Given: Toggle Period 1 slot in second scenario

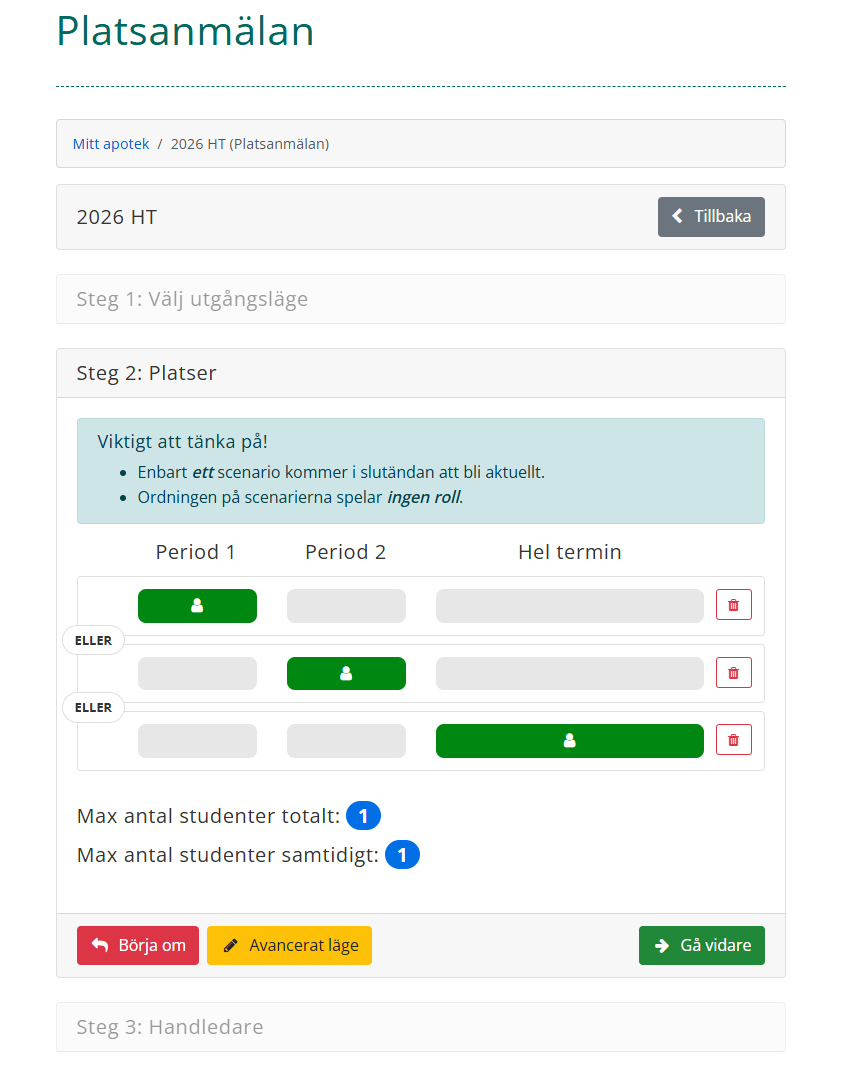Looking at the screenshot, I should tap(197, 673).
